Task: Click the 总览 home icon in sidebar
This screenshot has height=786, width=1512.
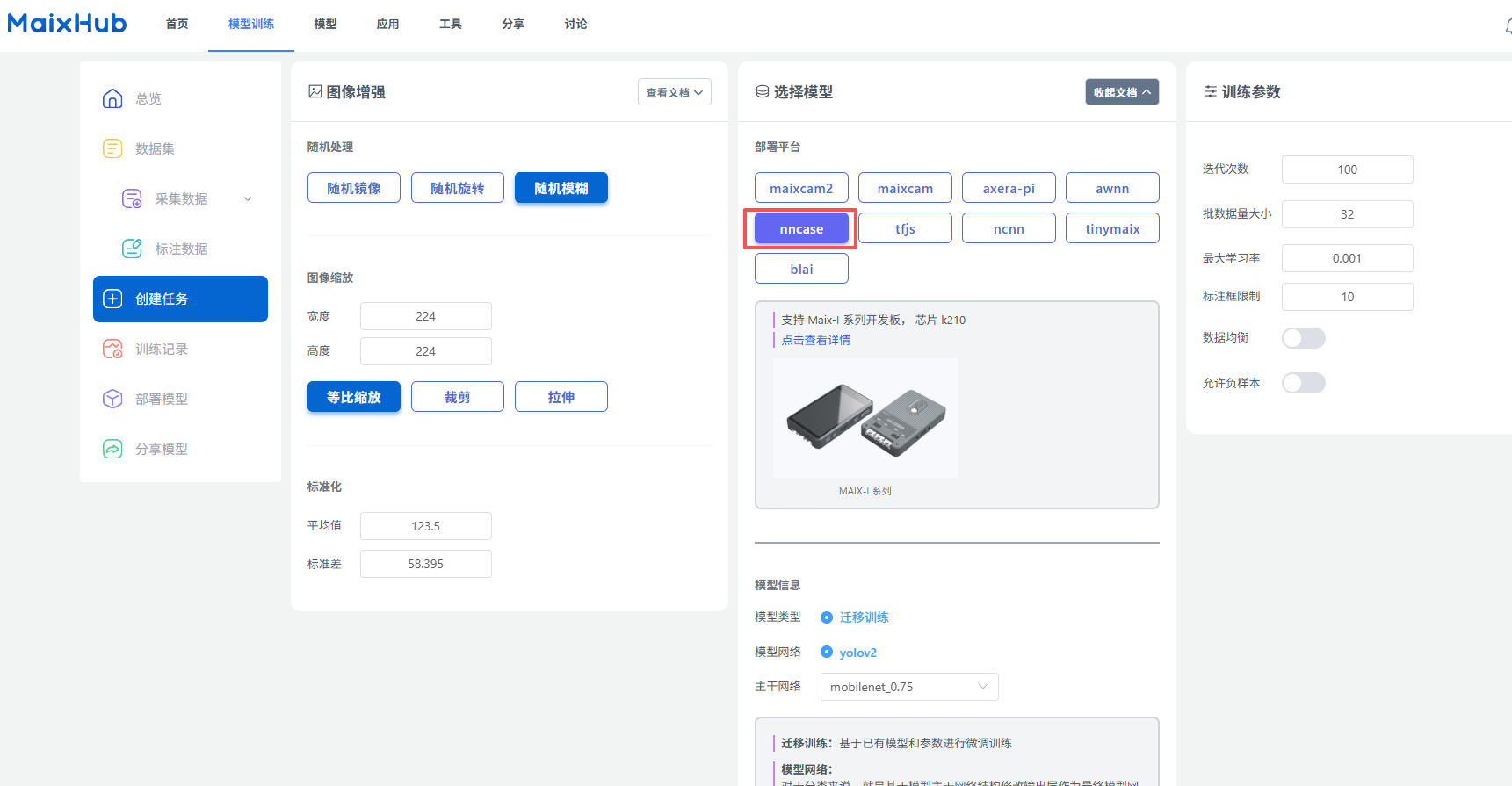Action: click(x=112, y=98)
